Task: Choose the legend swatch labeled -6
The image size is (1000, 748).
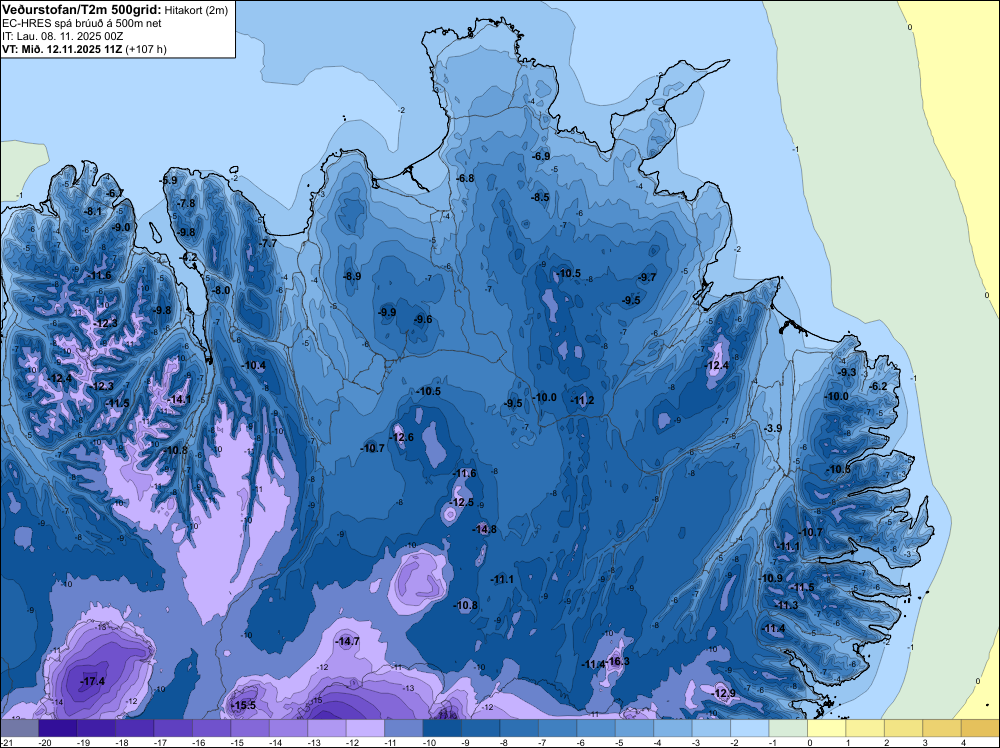Action: 596,728
